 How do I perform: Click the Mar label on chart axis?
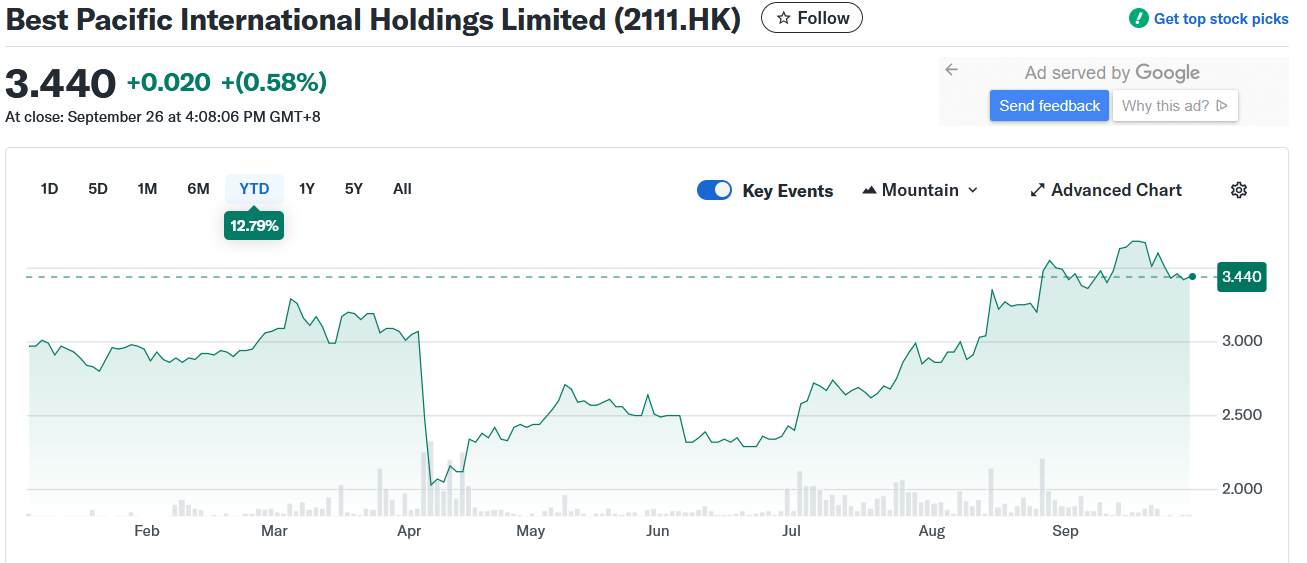[x=274, y=531]
